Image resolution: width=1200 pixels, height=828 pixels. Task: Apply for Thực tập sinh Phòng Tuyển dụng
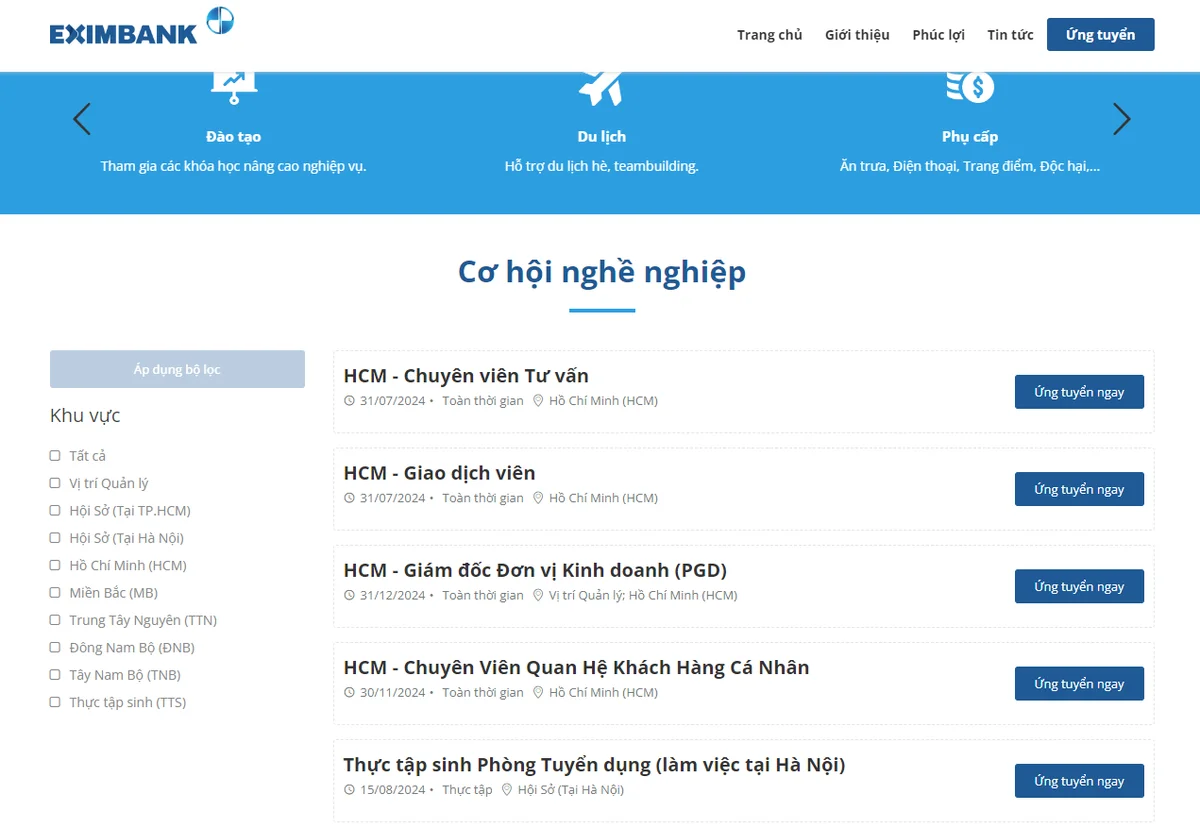point(1079,781)
